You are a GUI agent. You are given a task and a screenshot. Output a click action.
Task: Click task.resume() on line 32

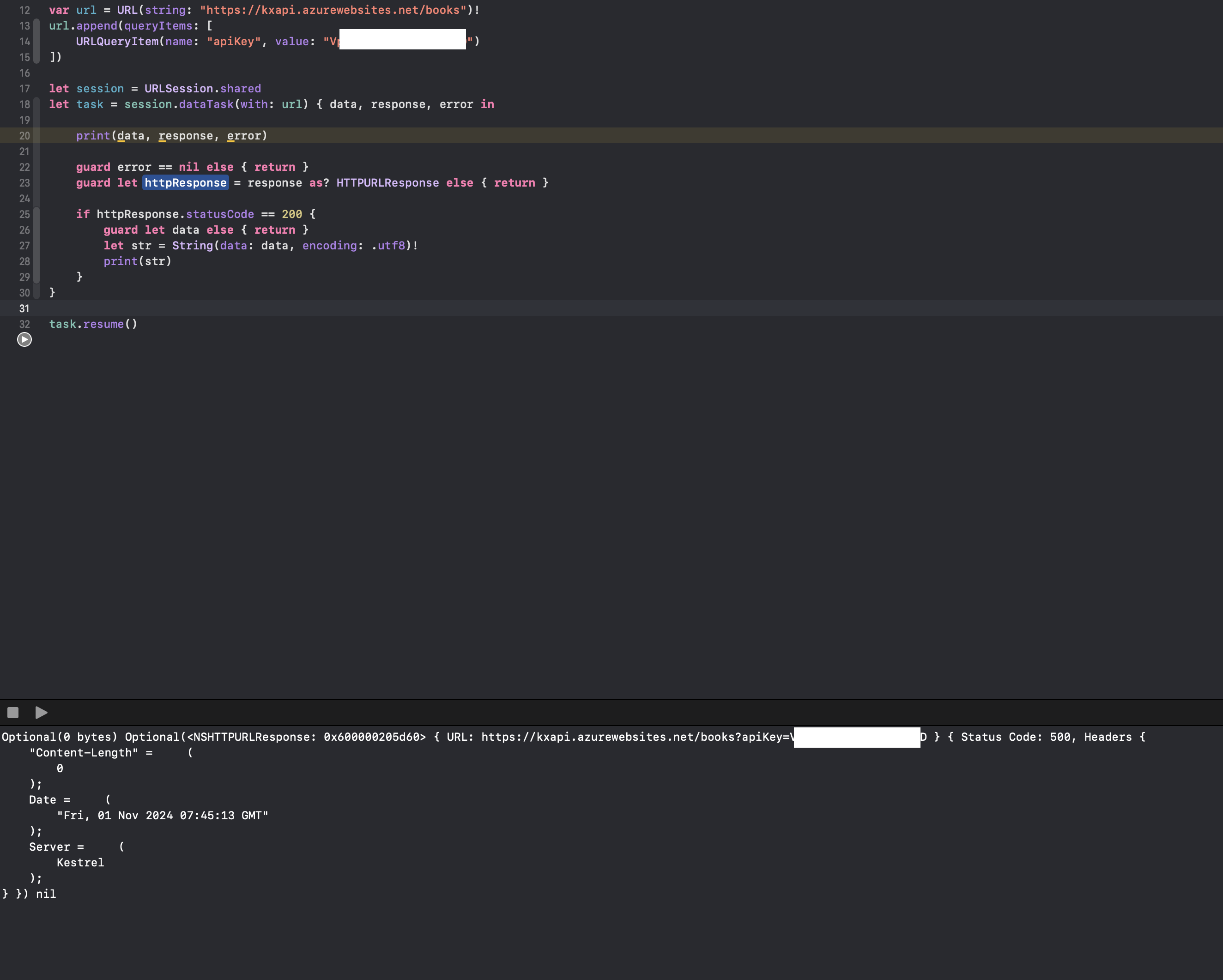(x=93, y=324)
